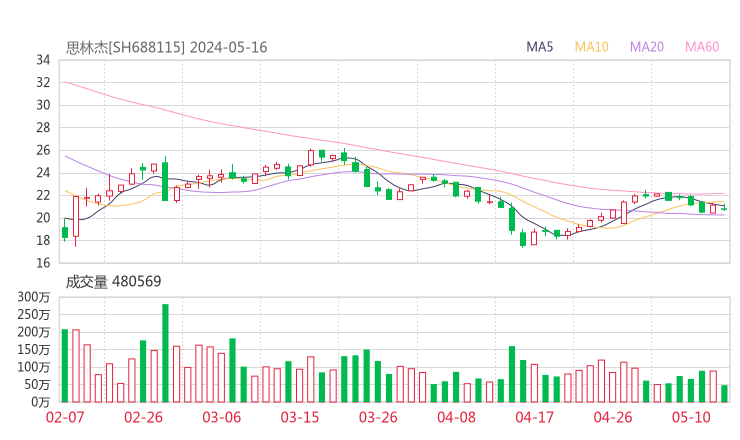Click the 28 price axis label
This screenshot has width=740, height=440.
coord(43,127)
